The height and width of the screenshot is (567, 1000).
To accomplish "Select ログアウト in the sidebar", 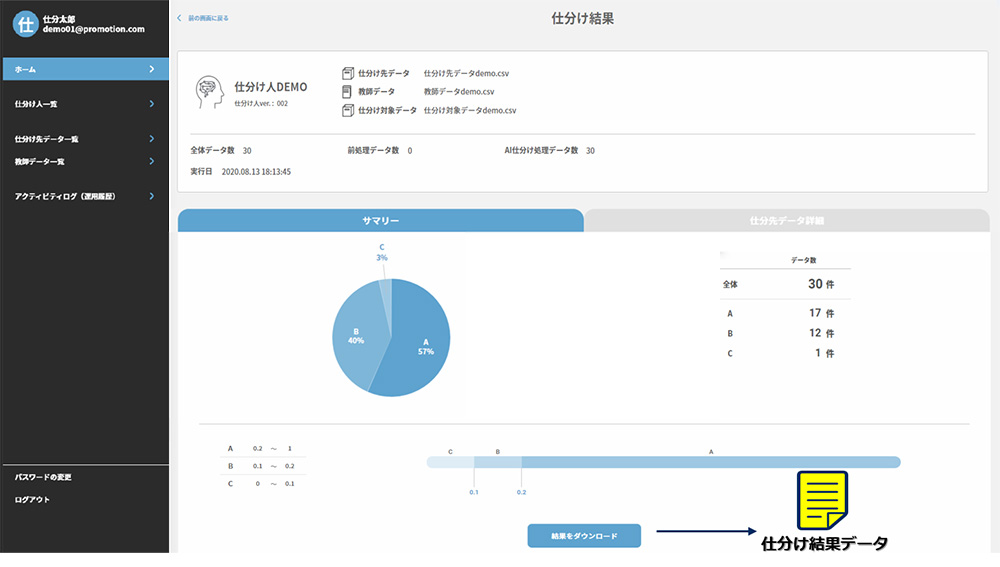I will click(x=32, y=499).
